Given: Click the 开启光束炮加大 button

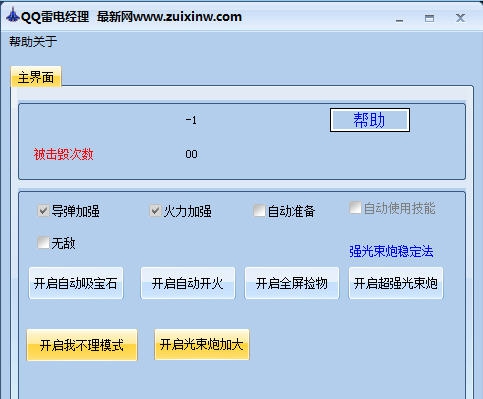Looking at the screenshot, I should [x=202, y=345].
